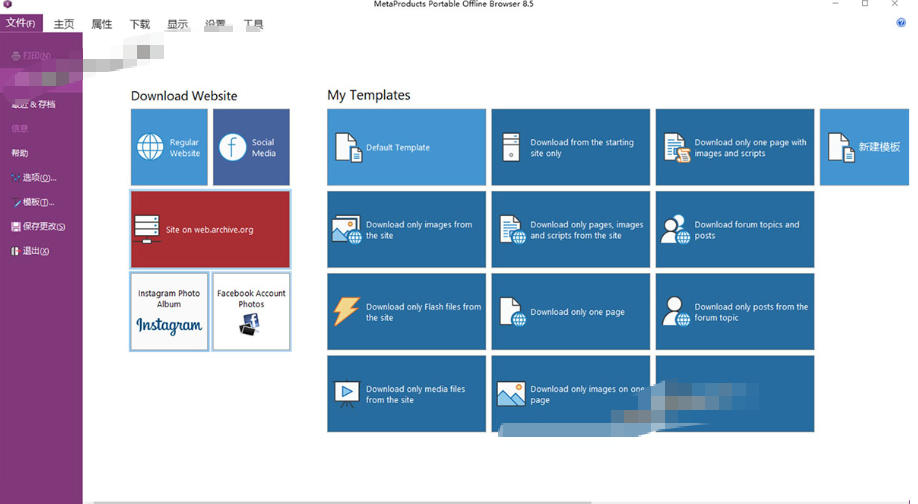Select the Social Media Facebook icon tile

click(232, 148)
